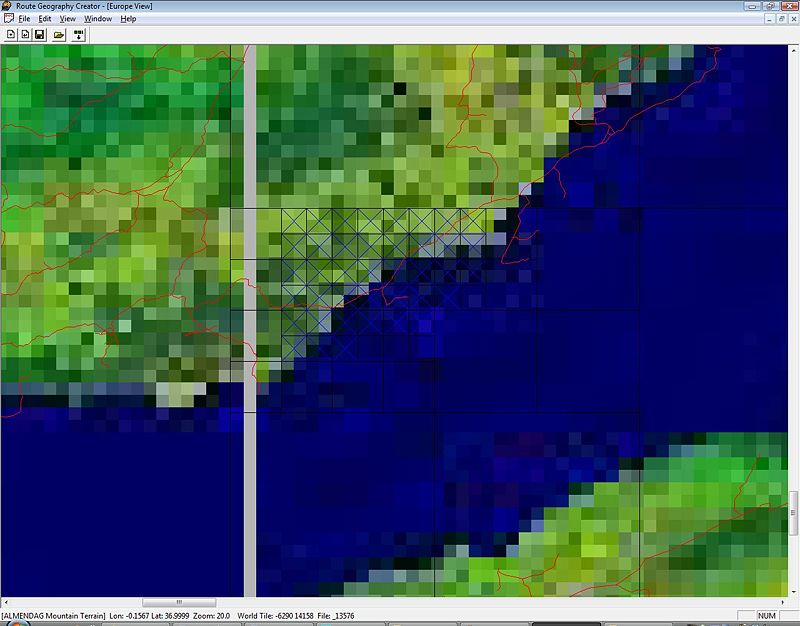Click the second page icon beside Save
This screenshot has width=800, height=626.
click(x=25, y=35)
